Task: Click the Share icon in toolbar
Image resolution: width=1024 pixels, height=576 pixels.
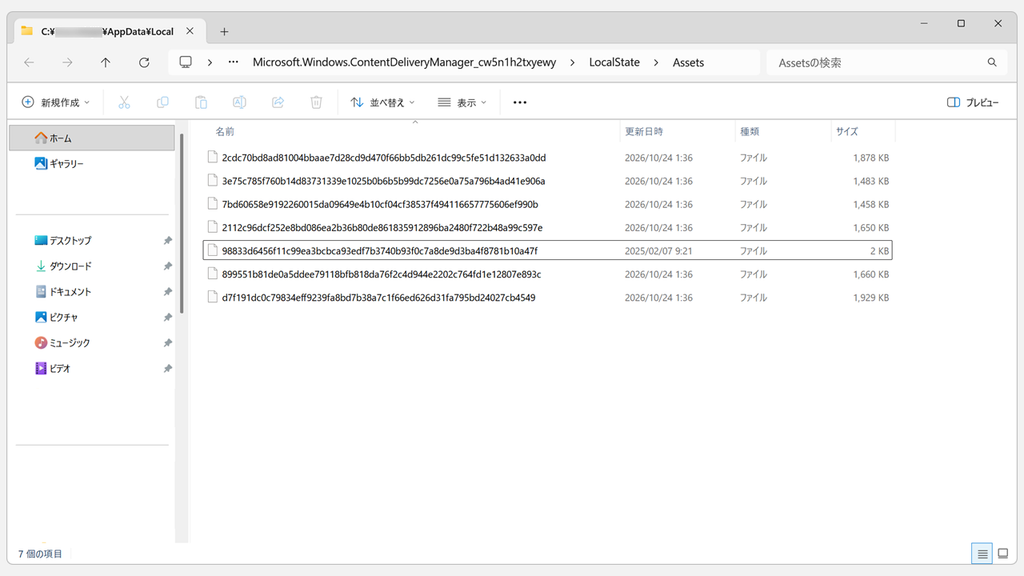Action: point(278,103)
